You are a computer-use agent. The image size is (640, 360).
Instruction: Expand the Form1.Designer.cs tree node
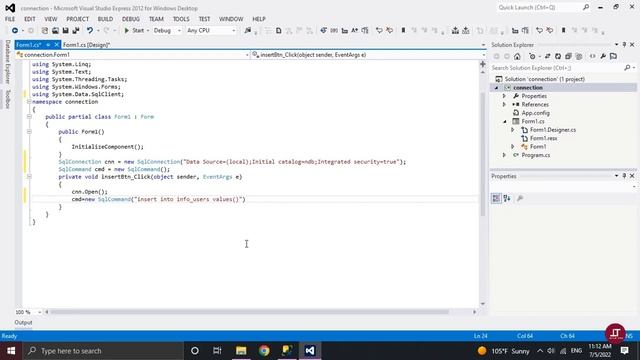pyautogui.click(x=513, y=130)
